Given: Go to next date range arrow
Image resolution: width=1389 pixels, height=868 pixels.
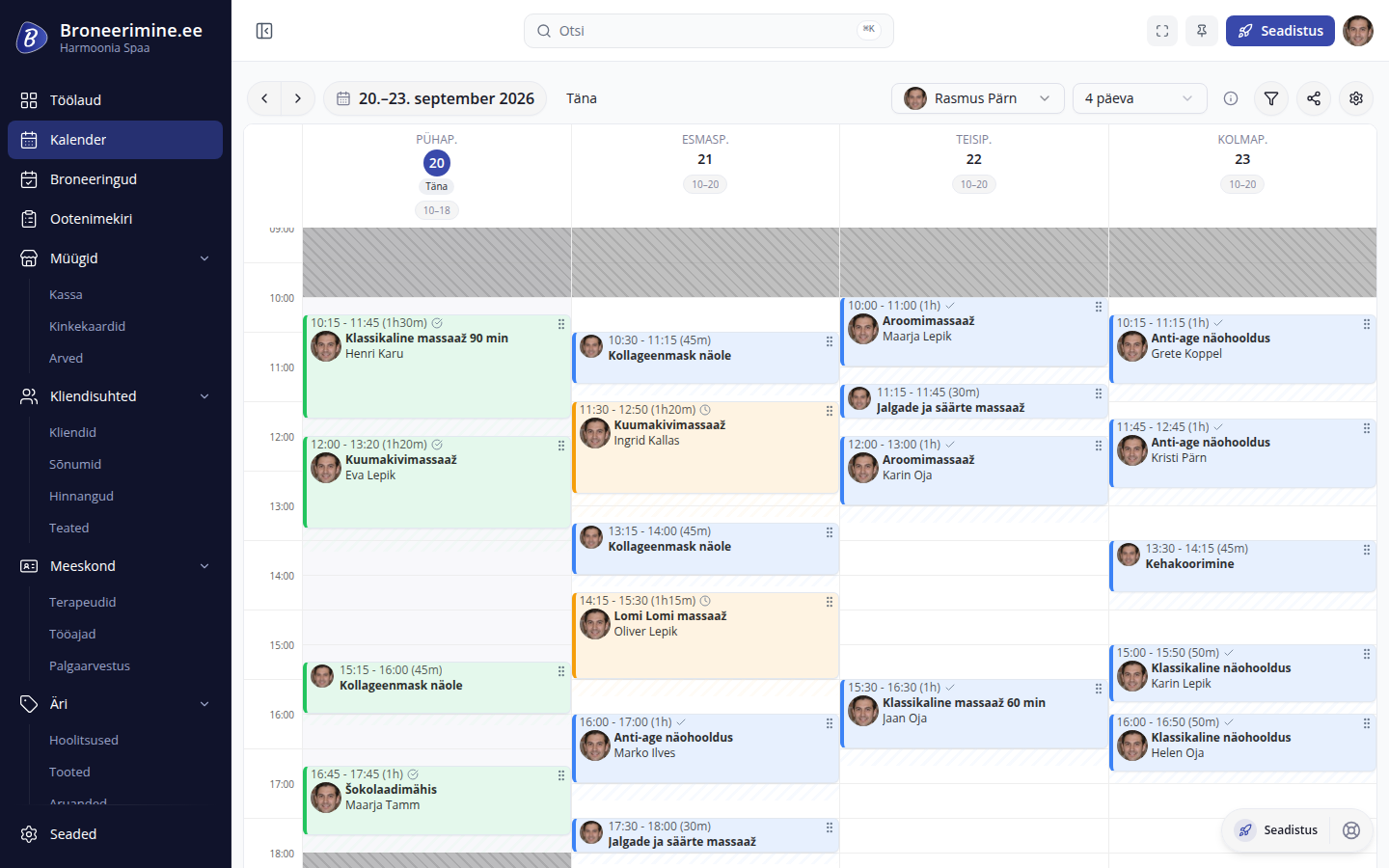Looking at the screenshot, I should (x=298, y=98).
